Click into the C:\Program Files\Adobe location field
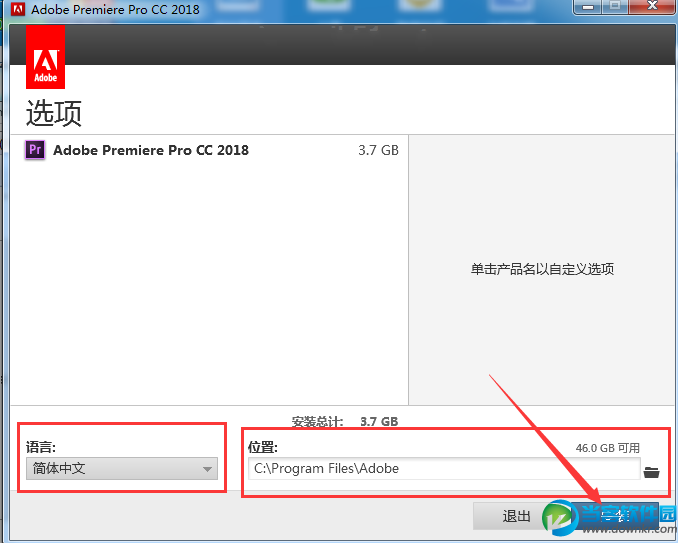Screen dimensions: 678x543 pos(444,468)
